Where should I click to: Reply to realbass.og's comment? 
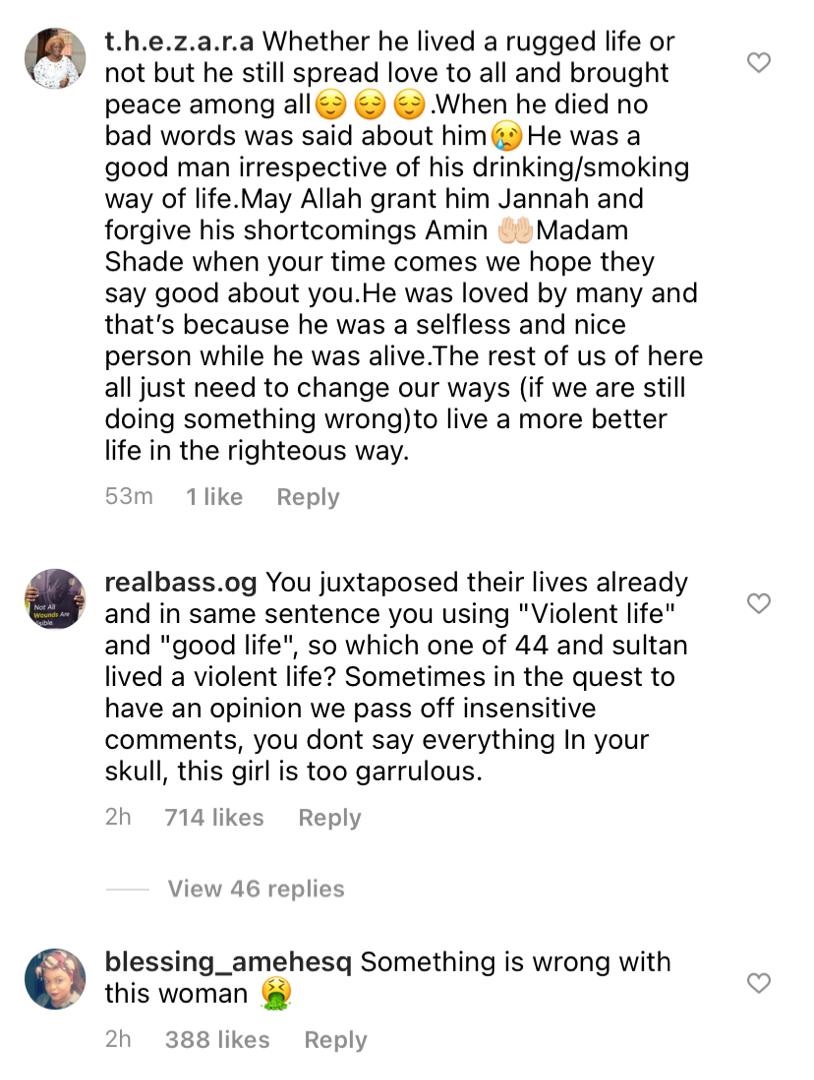tap(329, 817)
